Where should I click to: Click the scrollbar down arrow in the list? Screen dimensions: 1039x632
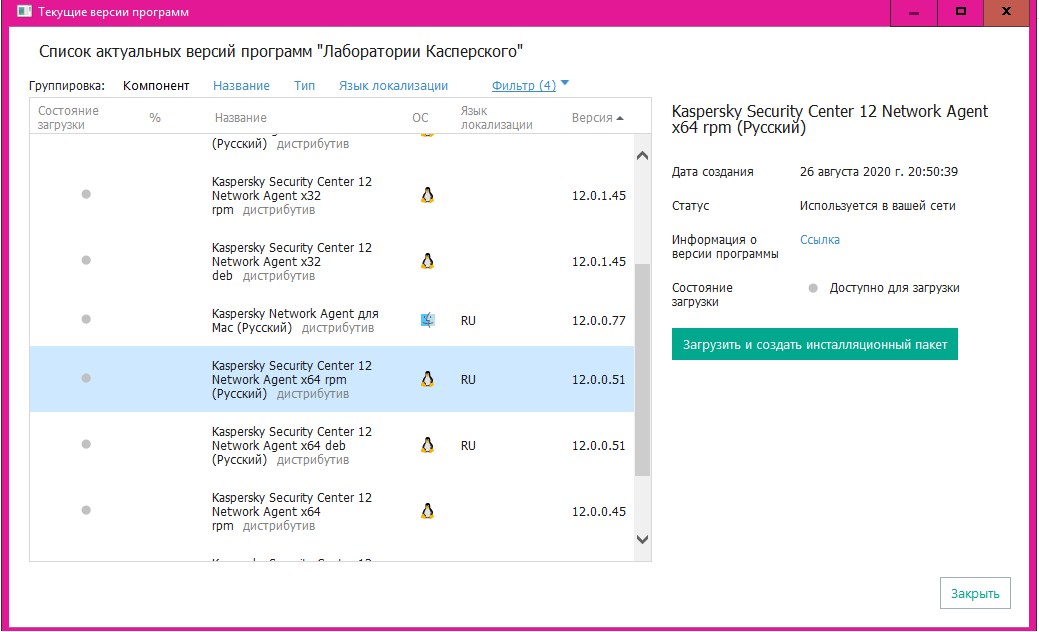pos(642,539)
